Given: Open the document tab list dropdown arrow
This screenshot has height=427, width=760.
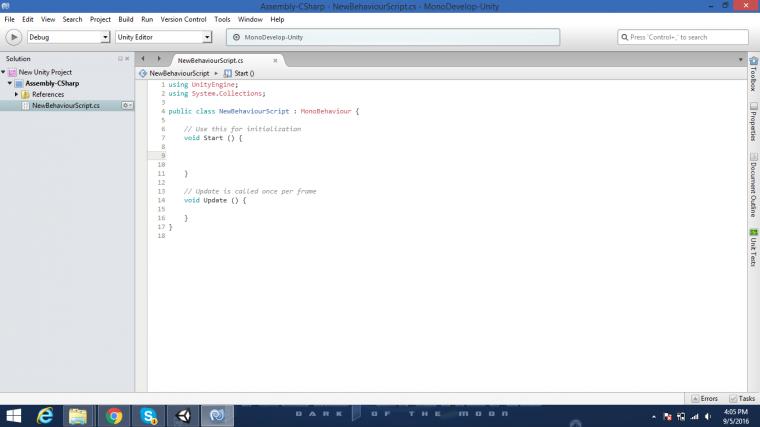Looking at the screenshot, I should tap(741, 60).
